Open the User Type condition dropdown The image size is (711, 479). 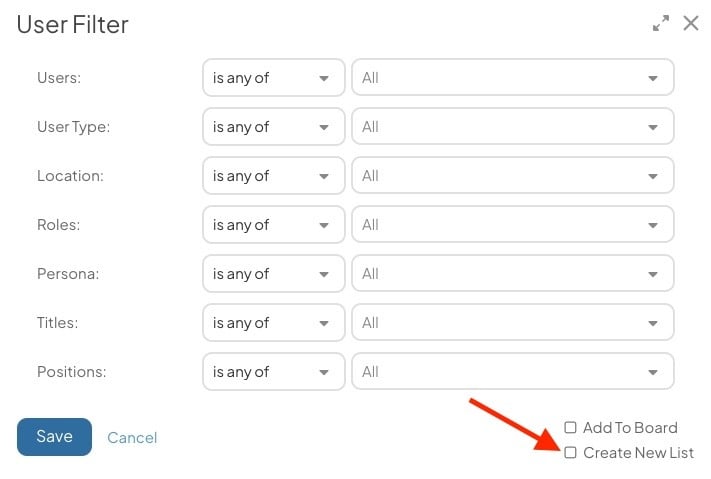pos(273,127)
